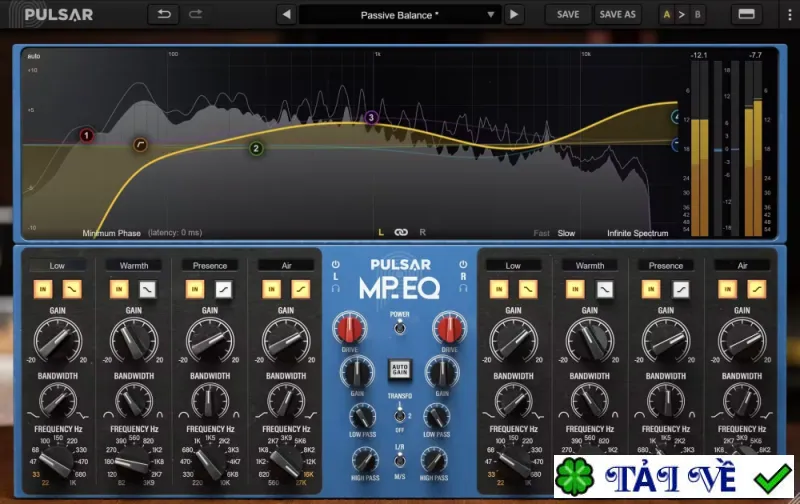
Task: Toggle the right channel power button
Action: click(x=463, y=264)
